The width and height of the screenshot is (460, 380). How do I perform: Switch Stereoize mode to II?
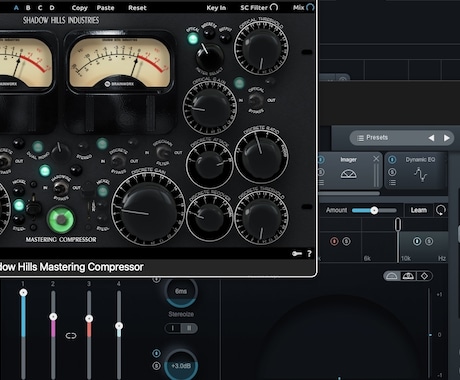click(189, 328)
